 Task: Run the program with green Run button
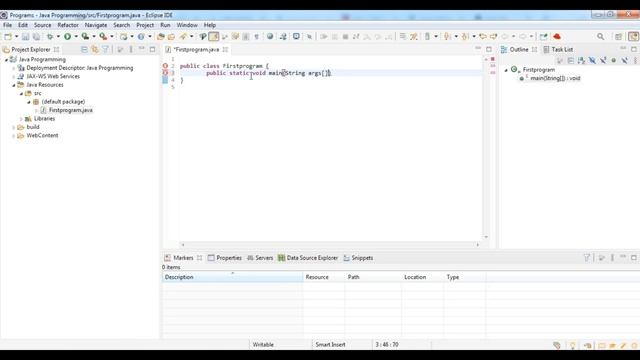click(x=67, y=37)
